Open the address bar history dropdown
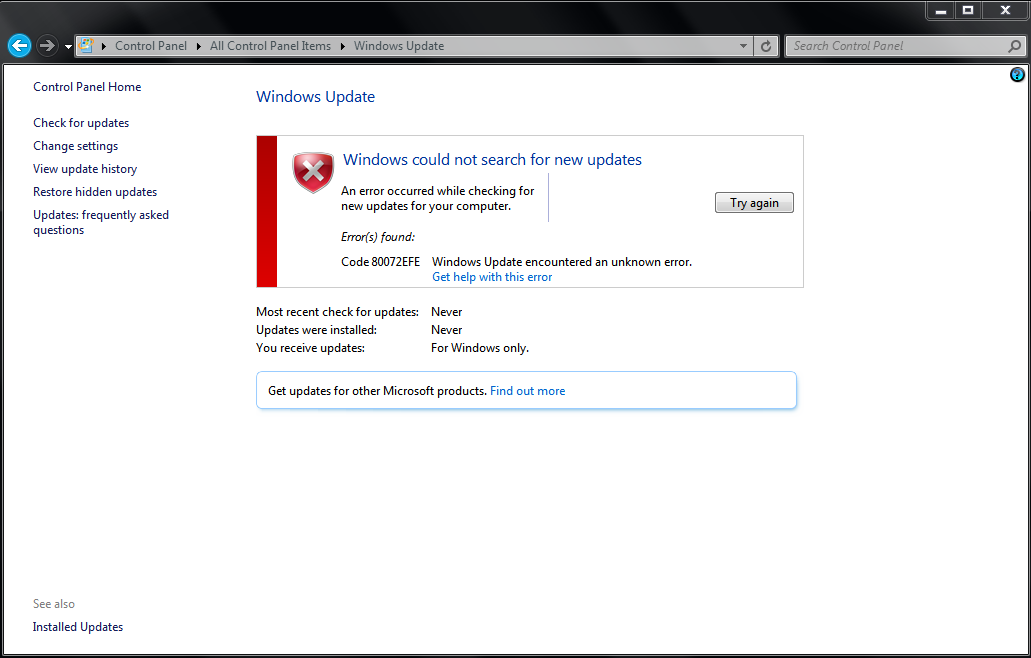1031x658 pixels. pyautogui.click(x=743, y=46)
